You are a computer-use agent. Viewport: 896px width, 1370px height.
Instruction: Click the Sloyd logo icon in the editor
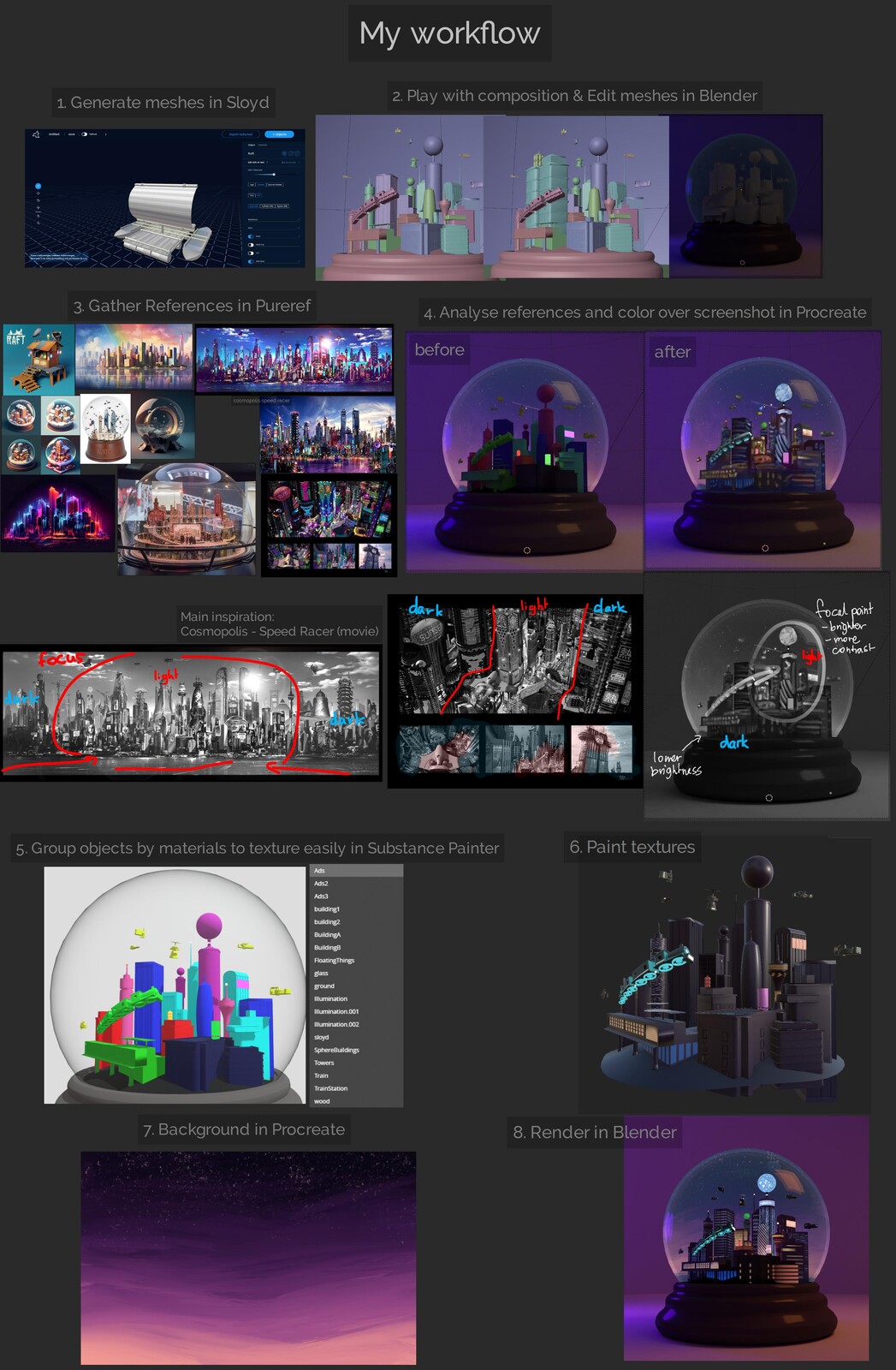(36, 134)
